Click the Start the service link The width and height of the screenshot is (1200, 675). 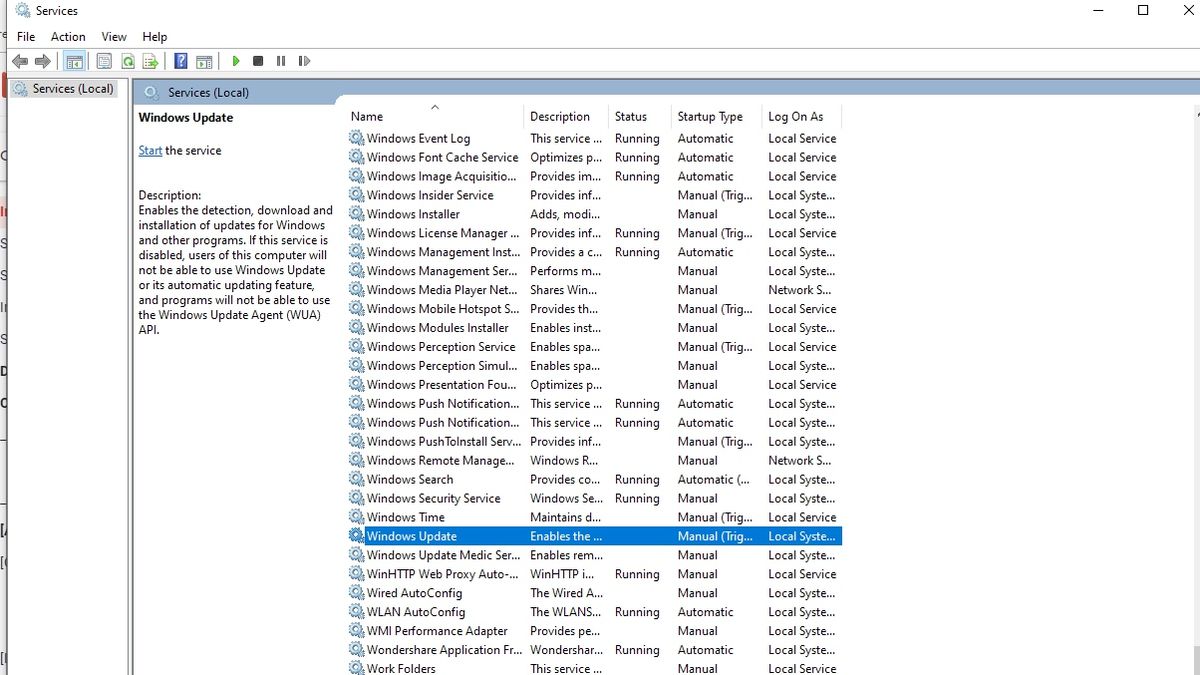coord(150,150)
